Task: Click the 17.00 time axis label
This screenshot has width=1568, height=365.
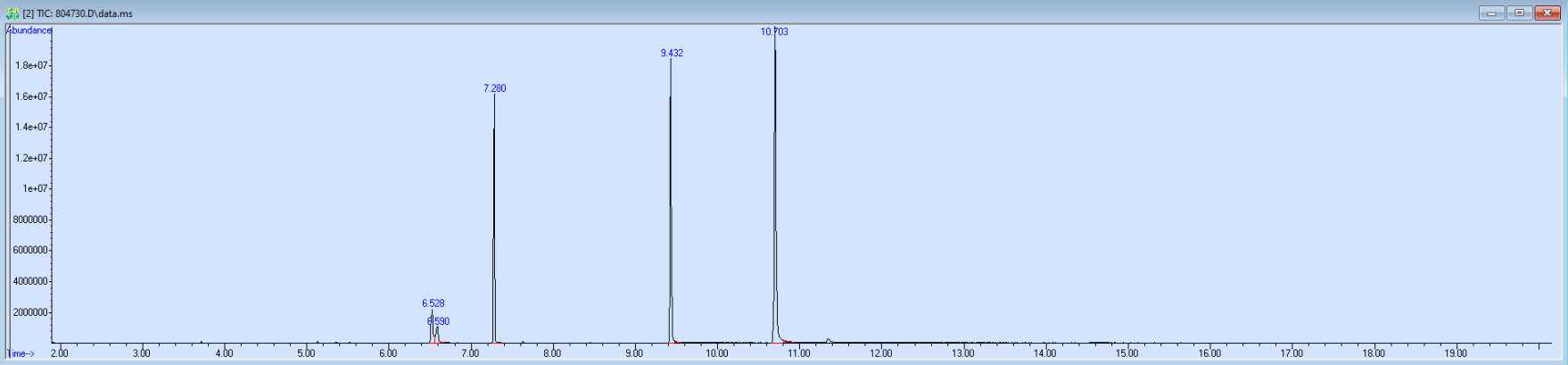Action: 1291,354
